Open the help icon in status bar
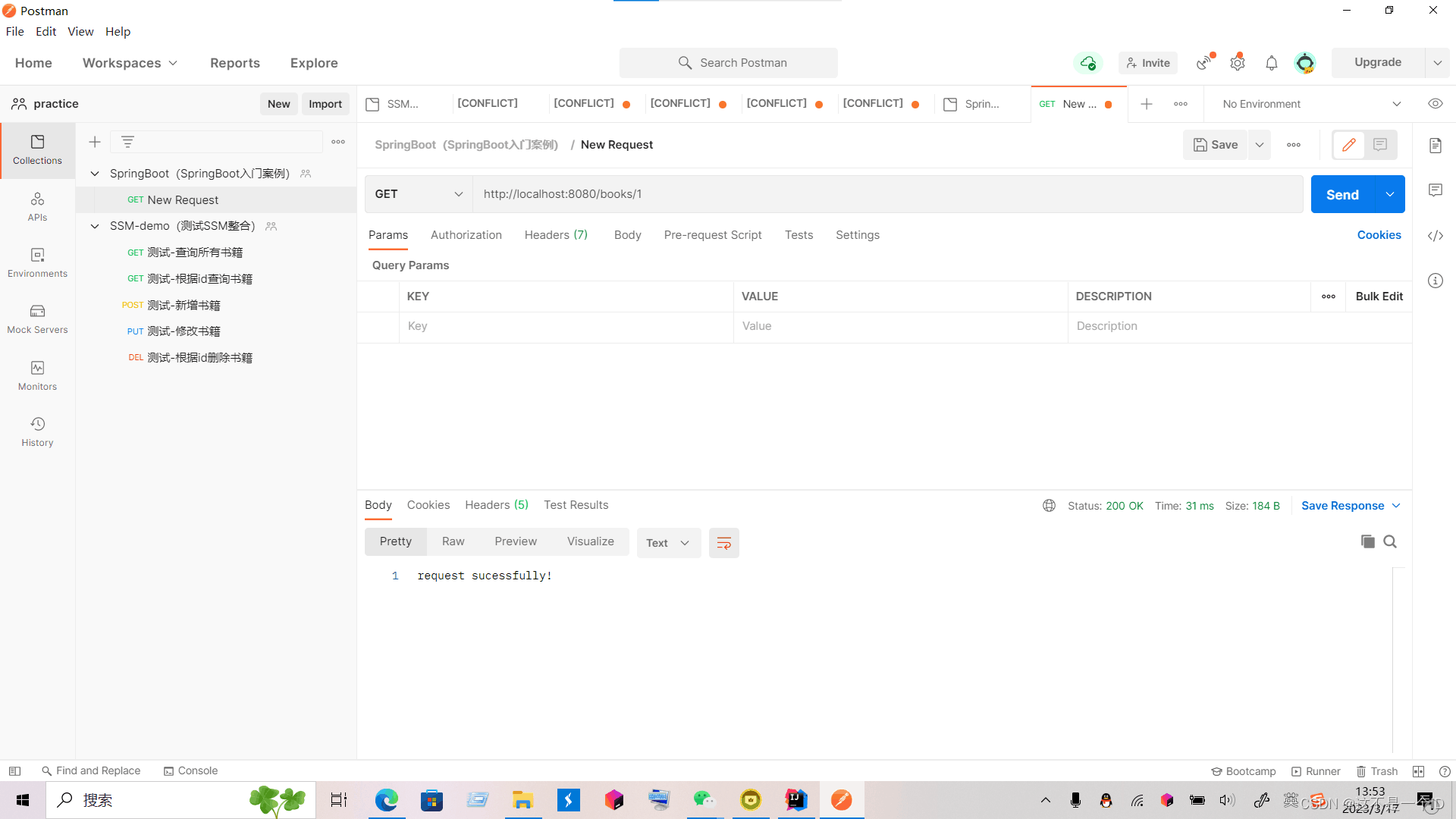This screenshot has height=819, width=1456. 1445,771
